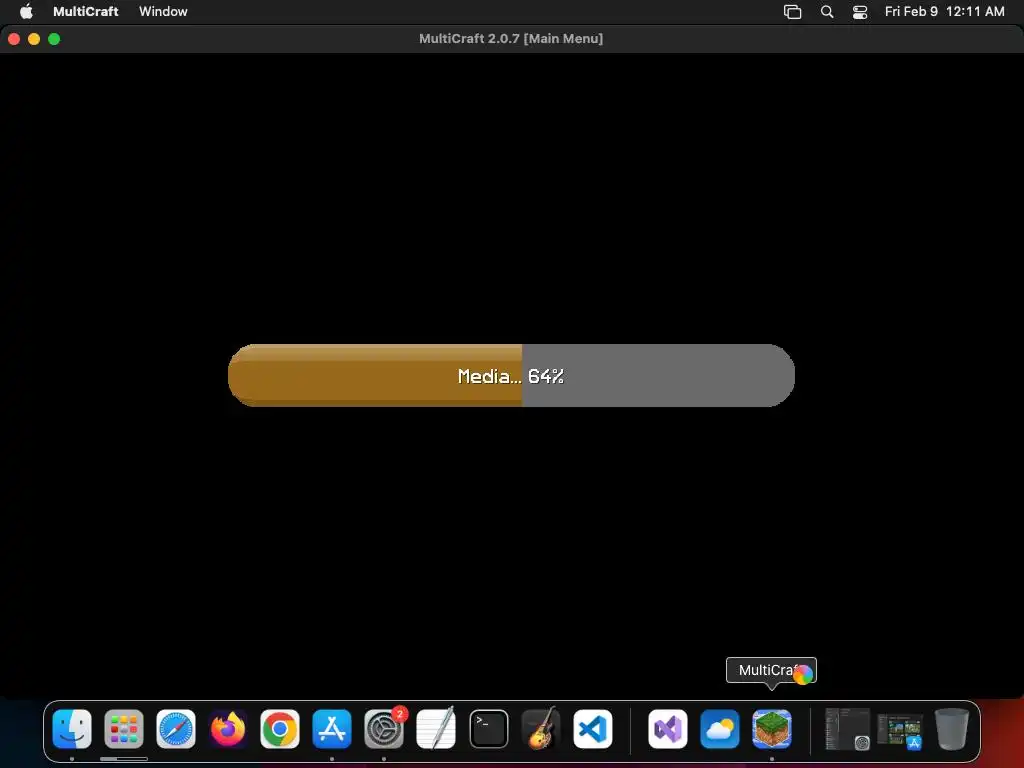Click the MultiCraft window title text
The width and height of the screenshot is (1024, 768).
coord(511,39)
